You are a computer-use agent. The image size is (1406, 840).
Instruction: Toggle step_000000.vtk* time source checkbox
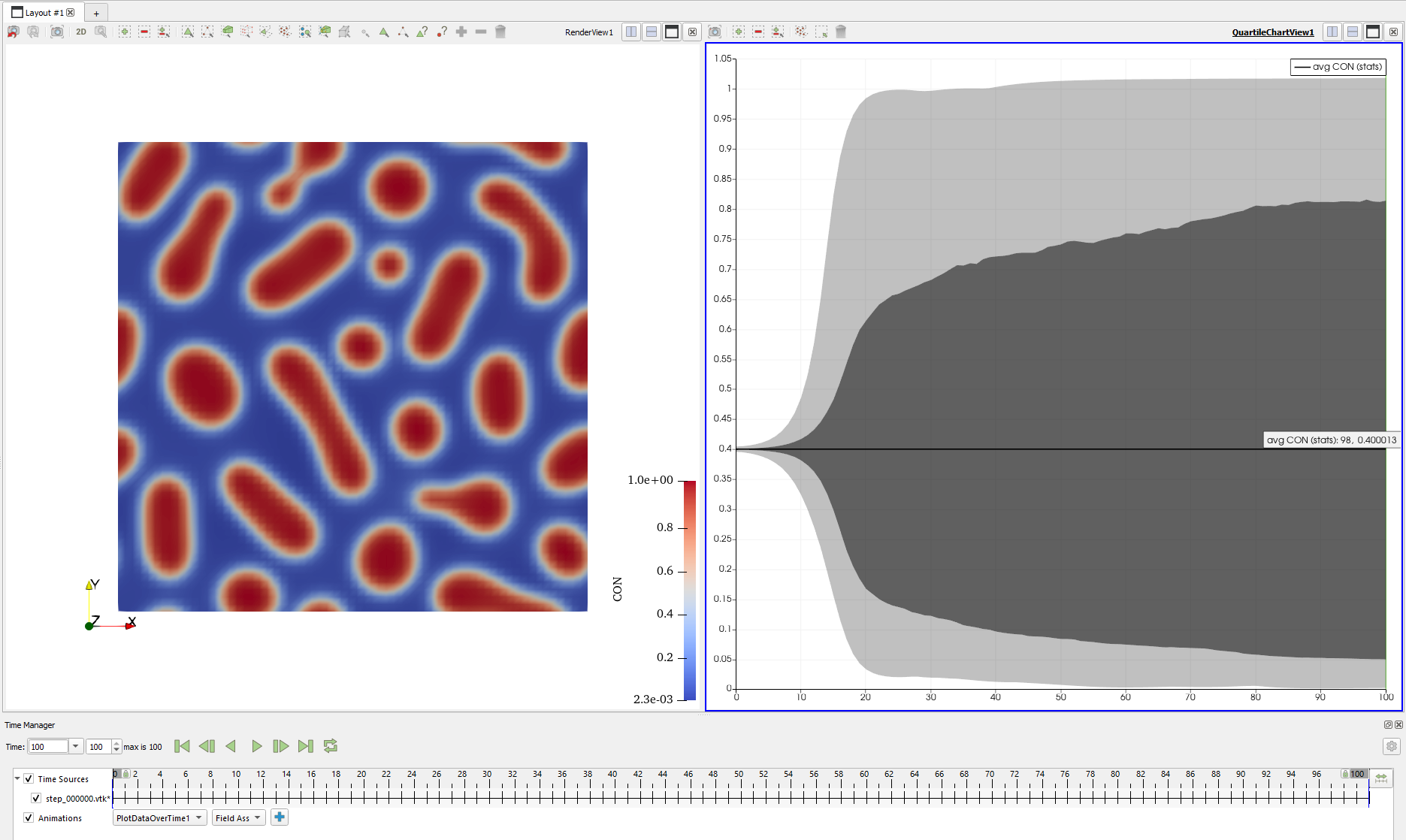36,799
